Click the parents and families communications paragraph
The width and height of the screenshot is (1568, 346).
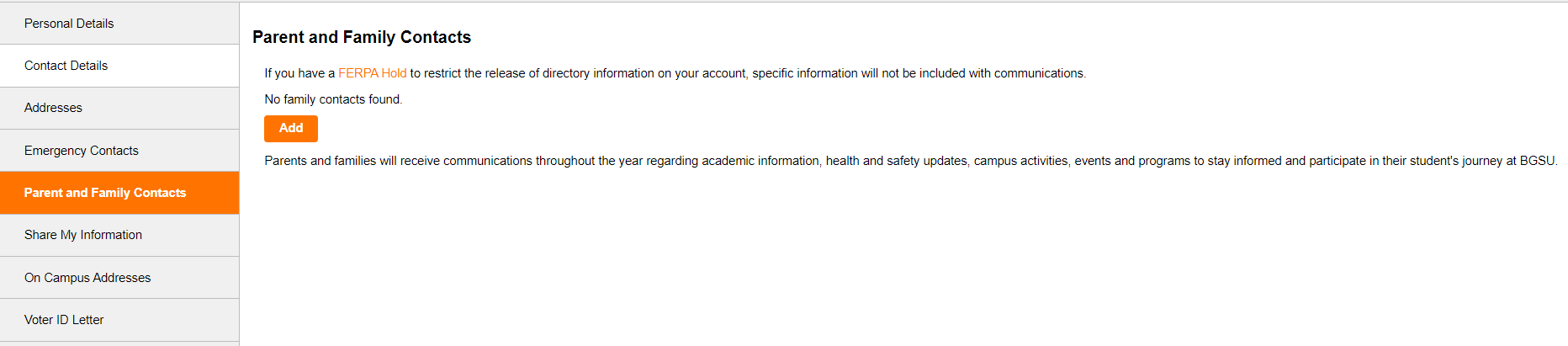click(x=910, y=161)
